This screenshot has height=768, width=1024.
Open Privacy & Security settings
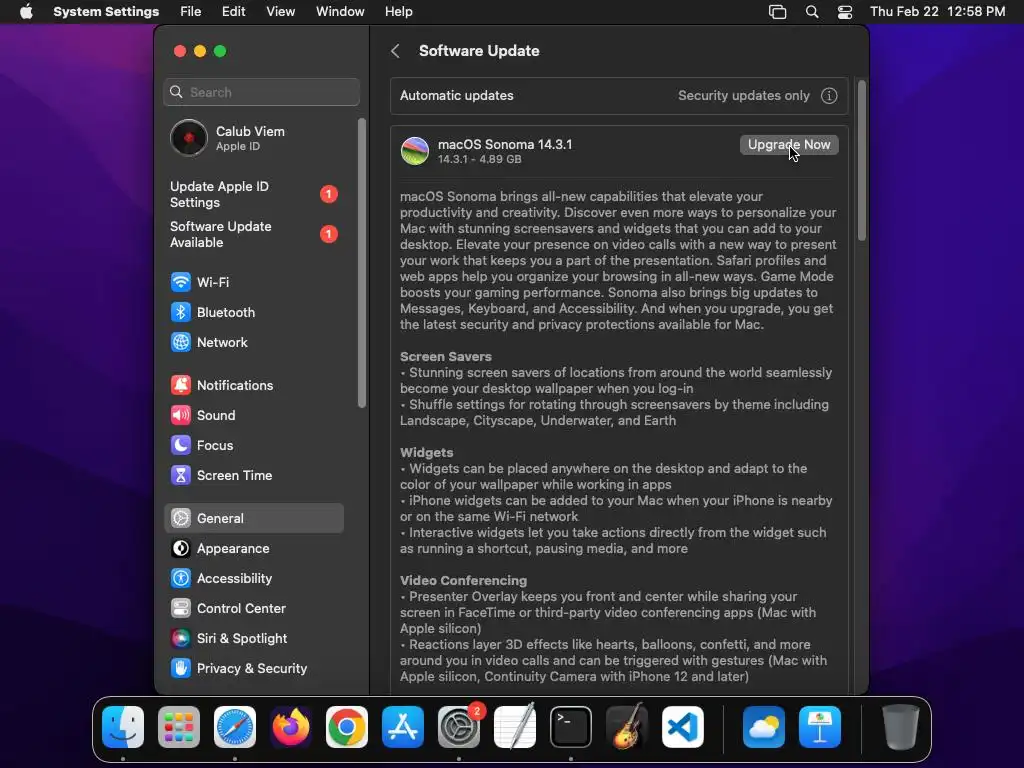253,669
